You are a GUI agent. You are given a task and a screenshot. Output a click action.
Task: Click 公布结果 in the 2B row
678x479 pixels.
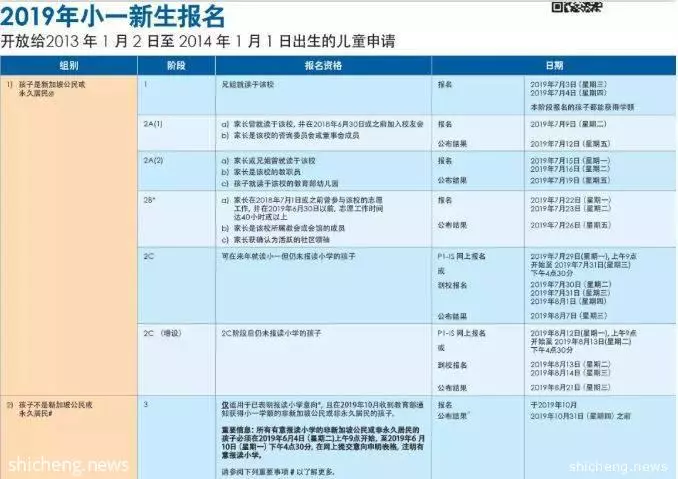point(452,225)
